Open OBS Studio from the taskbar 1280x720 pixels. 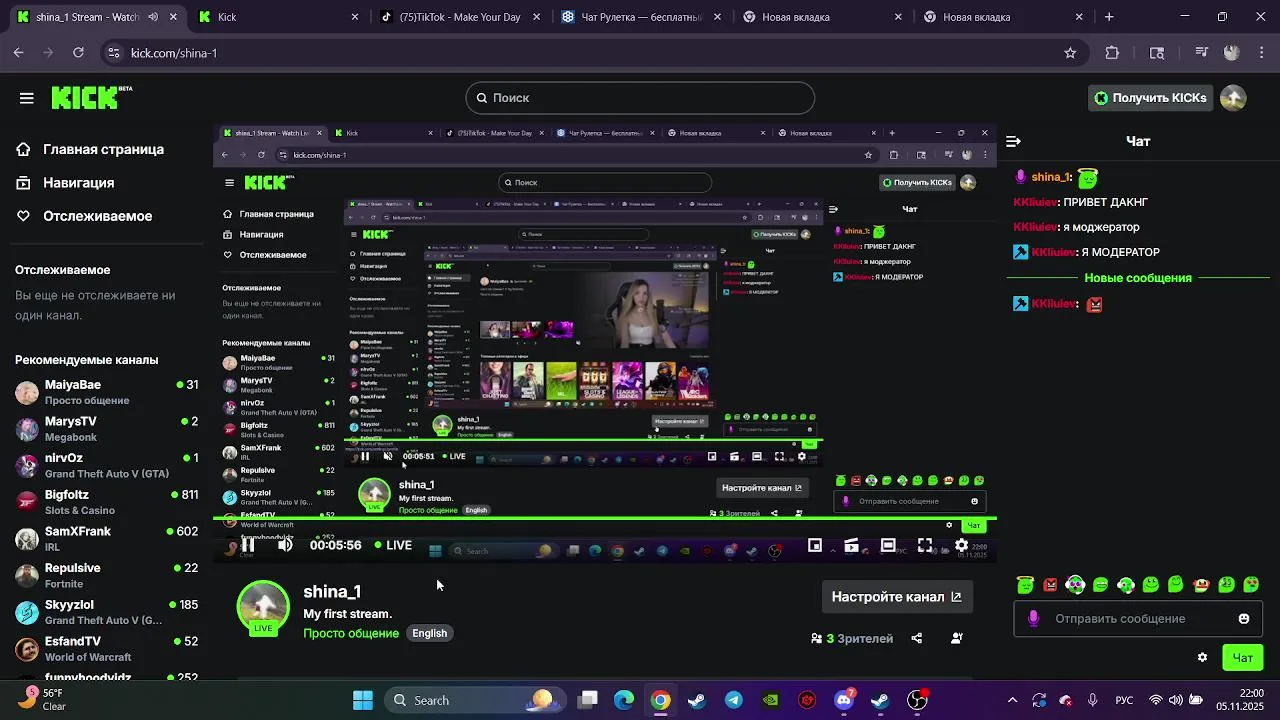pyautogui.click(x=917, y=700)
